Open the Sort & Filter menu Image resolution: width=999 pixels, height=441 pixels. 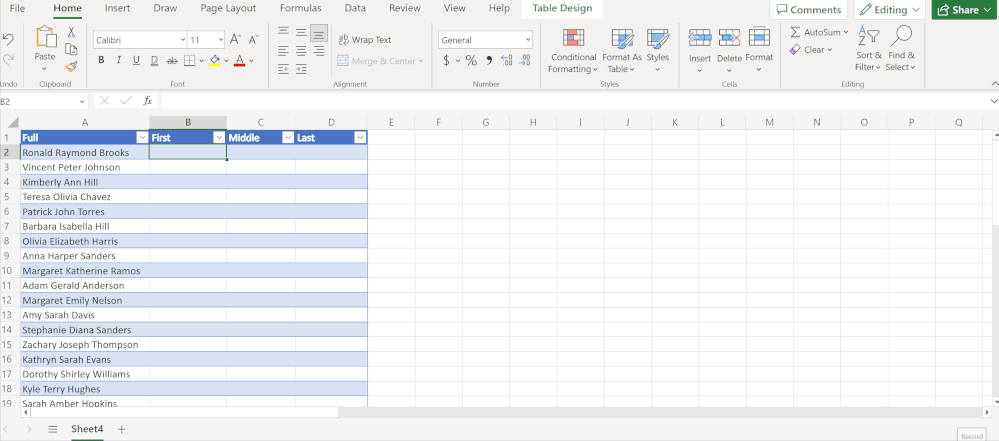pos(868,49)
